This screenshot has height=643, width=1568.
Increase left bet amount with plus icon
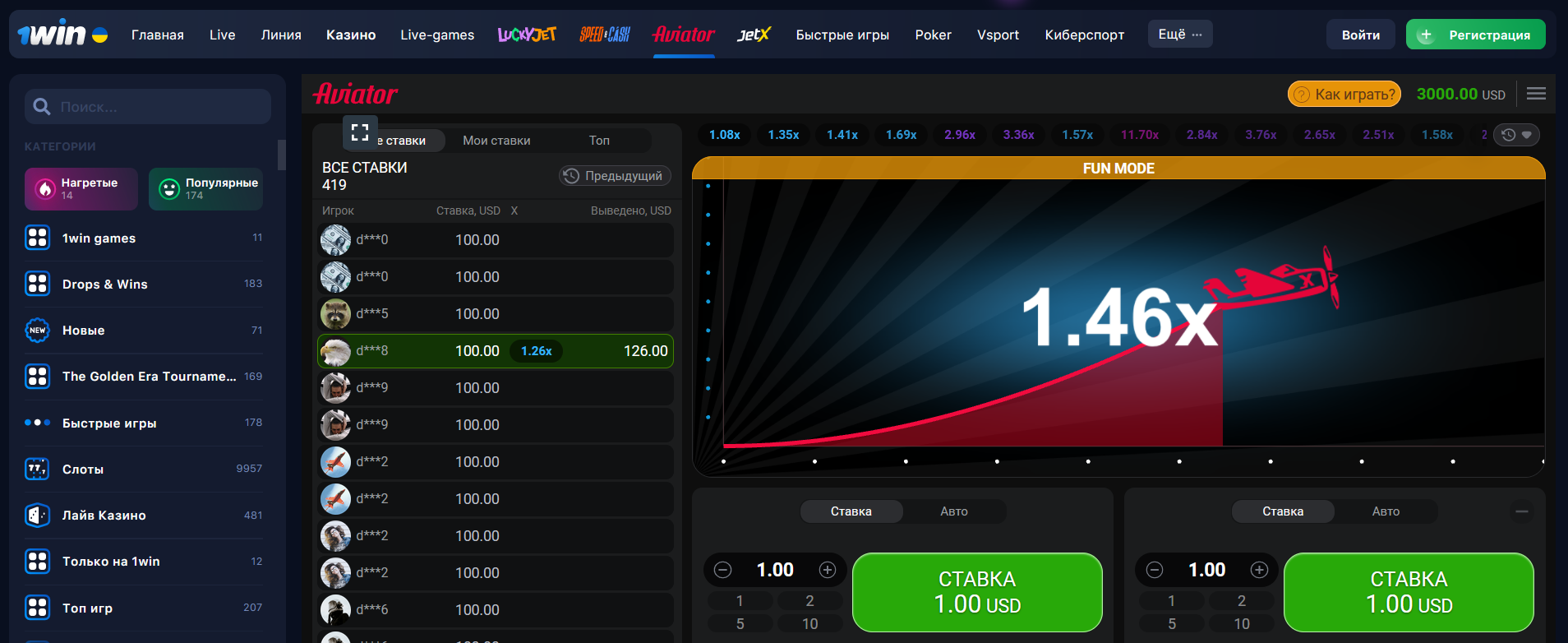click(x=828, y=570)
